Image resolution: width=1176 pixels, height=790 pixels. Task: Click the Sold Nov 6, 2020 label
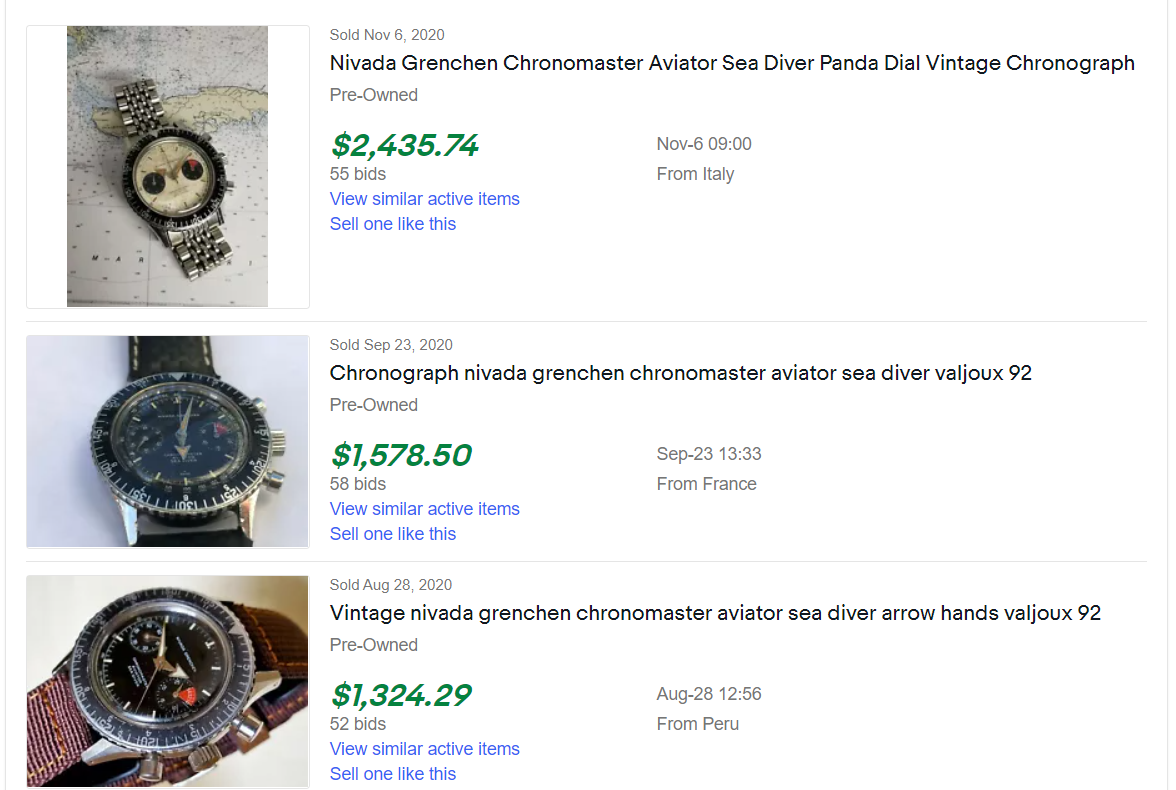point(386,35)
